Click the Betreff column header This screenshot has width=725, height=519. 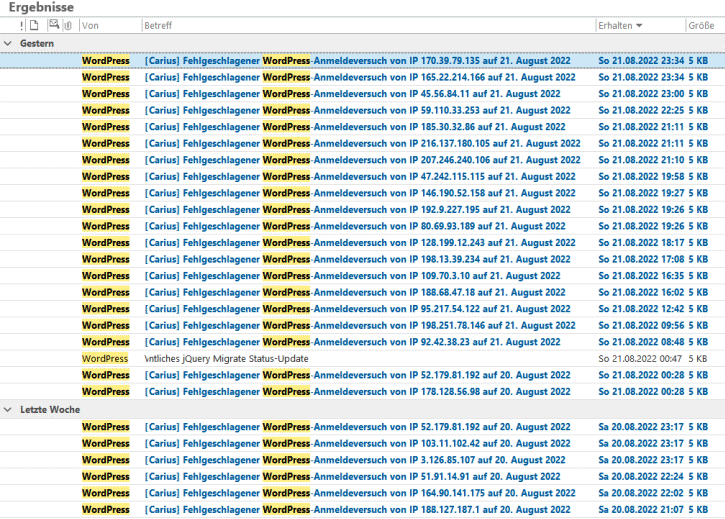point(158,25)
